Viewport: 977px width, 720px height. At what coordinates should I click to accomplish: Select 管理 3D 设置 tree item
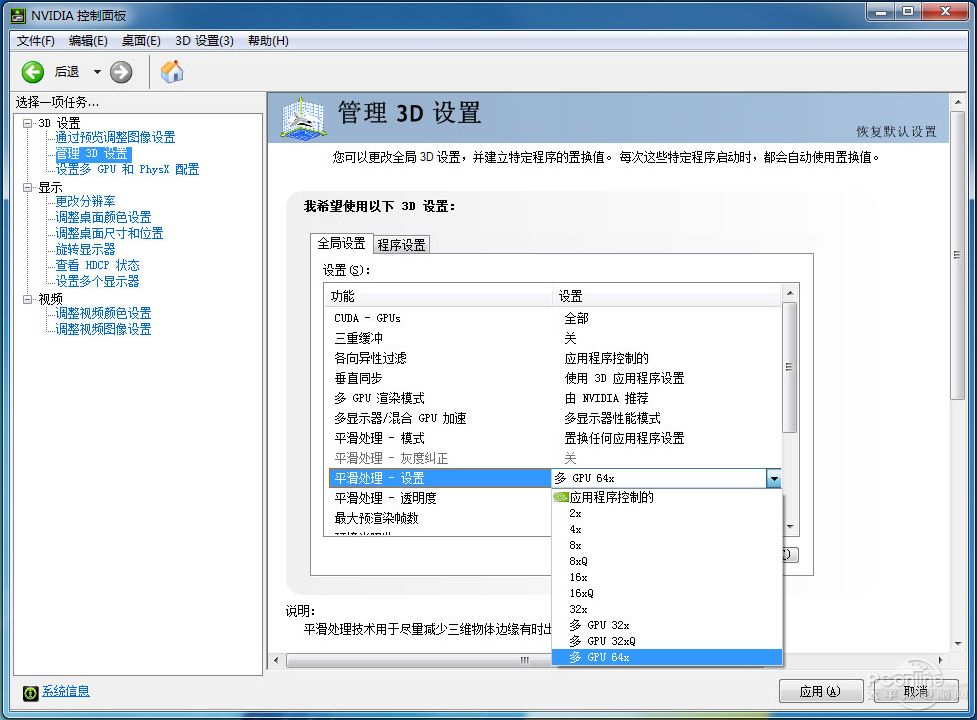click(92, 153)
